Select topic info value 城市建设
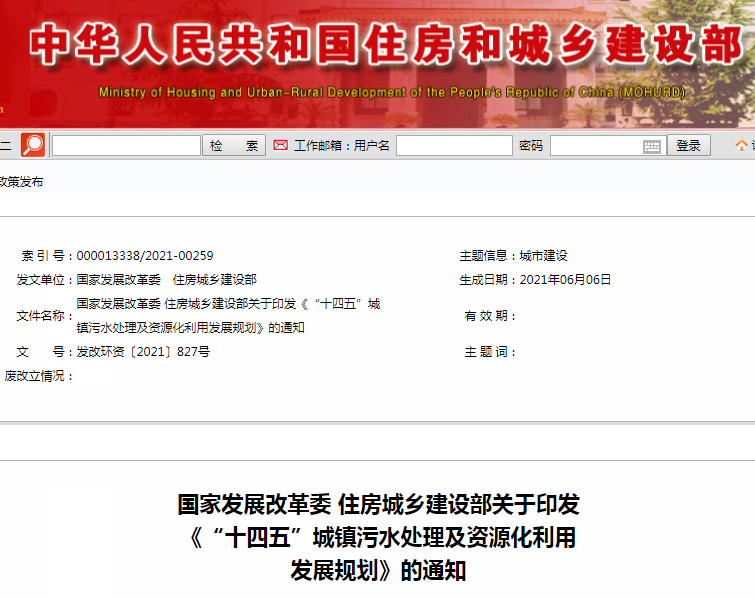The image size is (755, 598). click(x=544, y=256)
